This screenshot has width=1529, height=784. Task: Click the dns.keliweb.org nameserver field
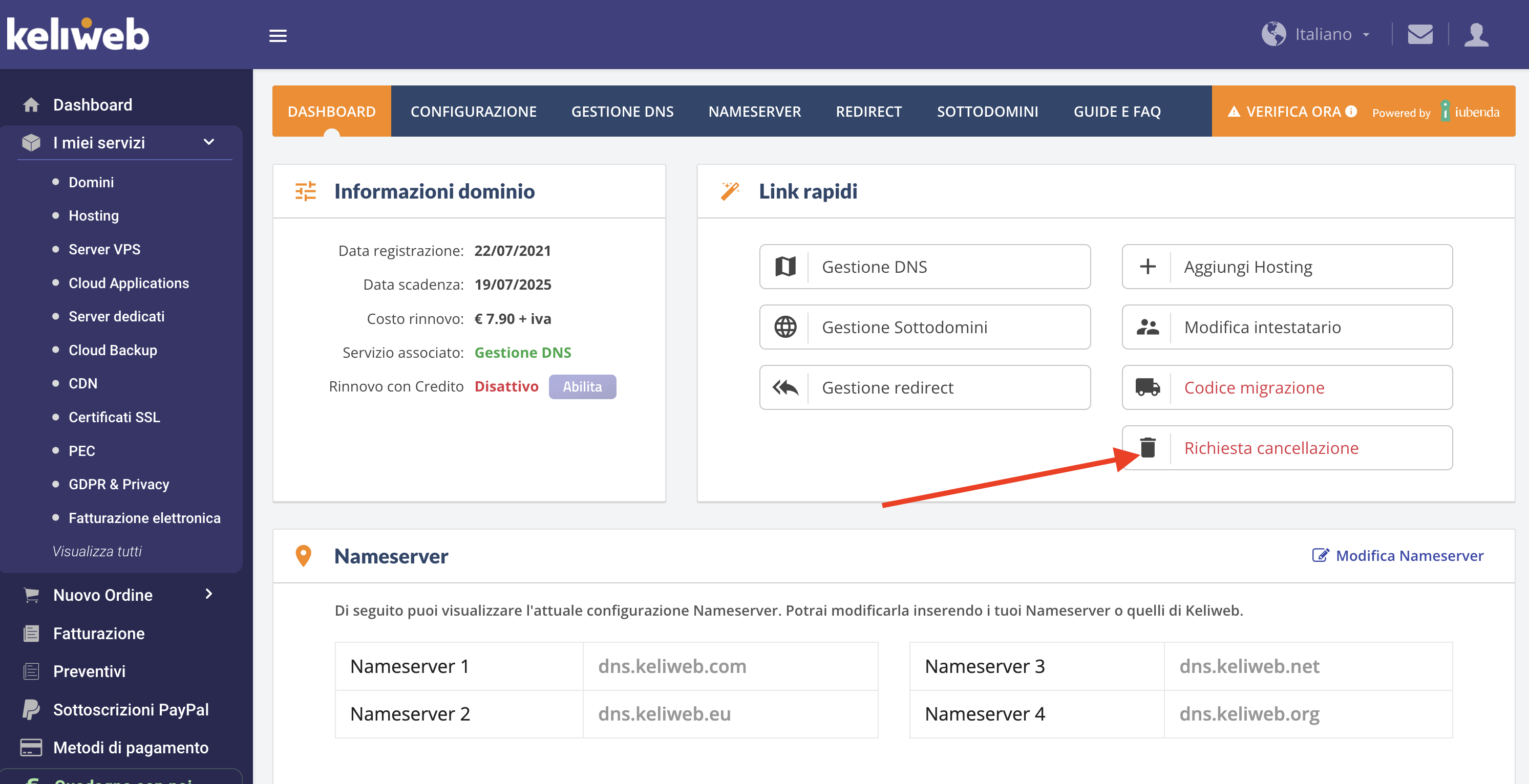click(x=1308, y=713)
